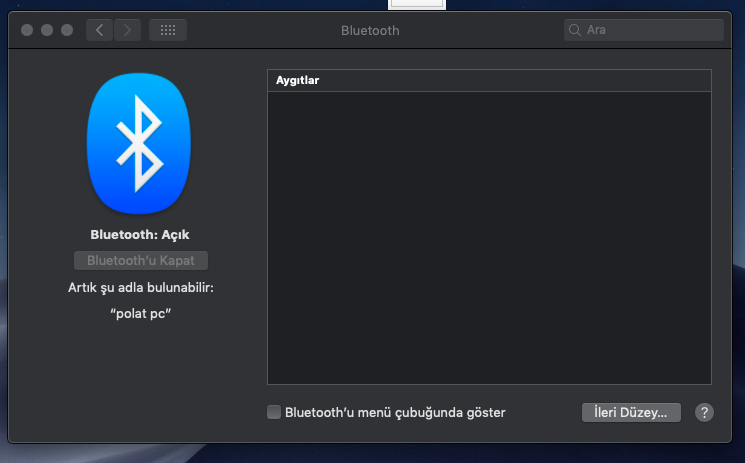The height and width of the screenshot is (463, 745).
Task: Go forward with the right chevron
Action: (127, 30)
